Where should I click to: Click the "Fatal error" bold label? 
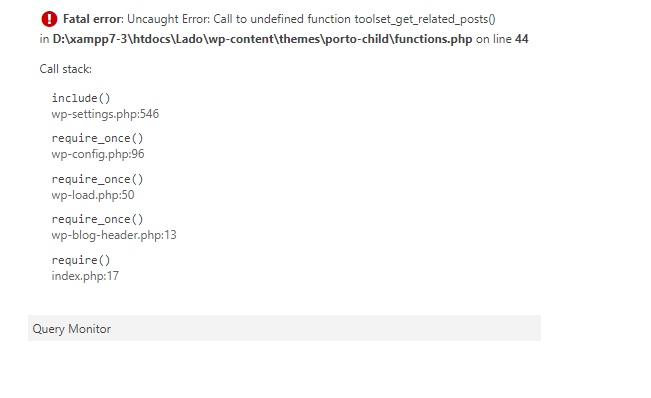pyautogui.click(x=93, y=19)
